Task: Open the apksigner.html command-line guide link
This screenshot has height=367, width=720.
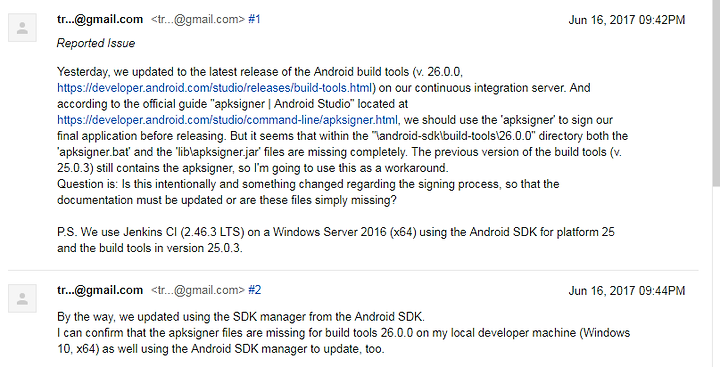Action: [x=227, y=120]
